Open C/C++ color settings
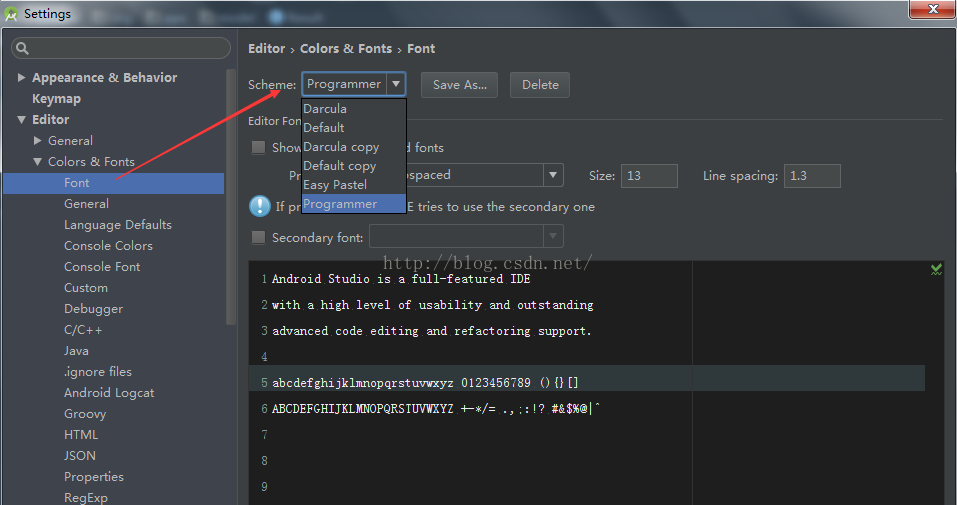The image size is (957, 505). tap(83, 330)
